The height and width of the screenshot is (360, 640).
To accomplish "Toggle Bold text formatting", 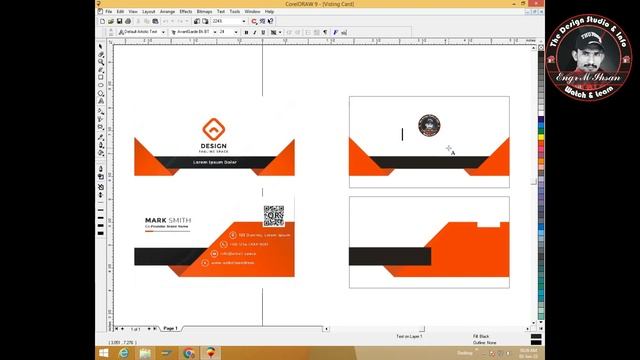I will point(246,32).
